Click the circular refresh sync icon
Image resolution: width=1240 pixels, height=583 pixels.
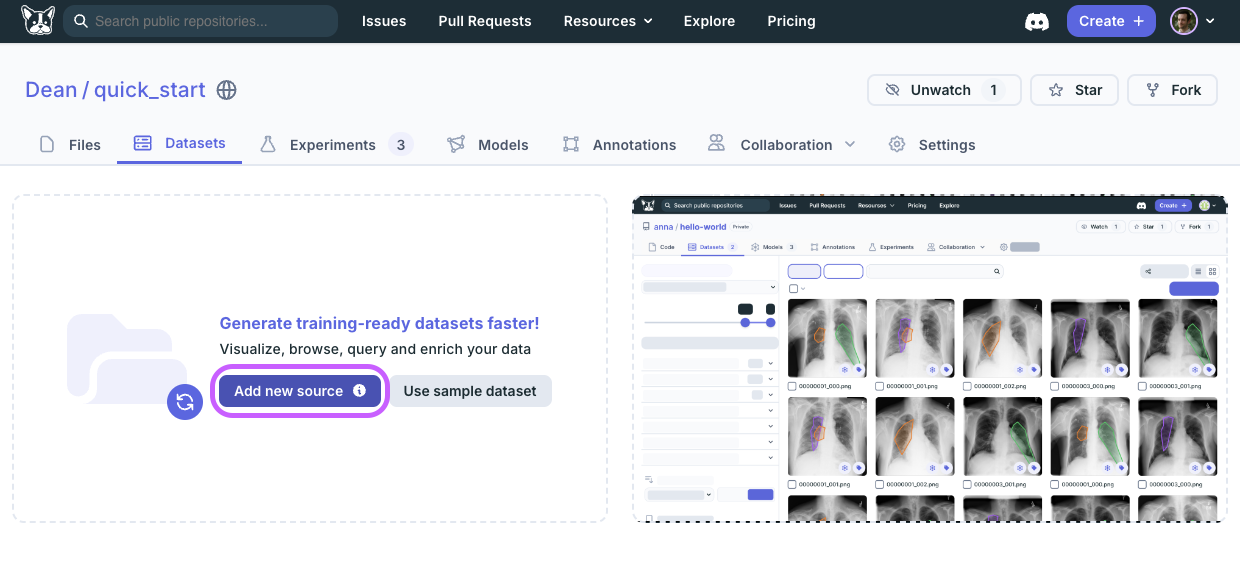click(185, 402)
